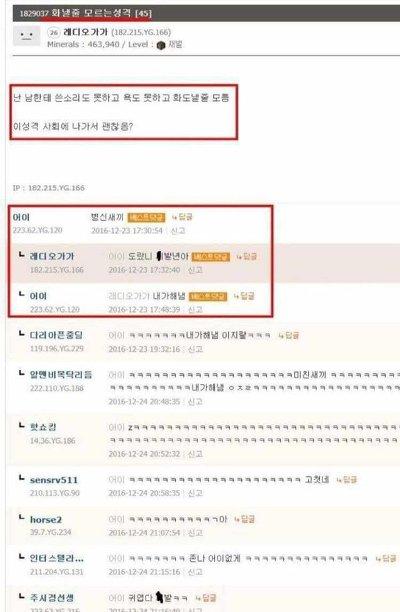Report 어이's first comment via 신고
This screenshot has height=612, width=400.
click(x=178, y=231)
